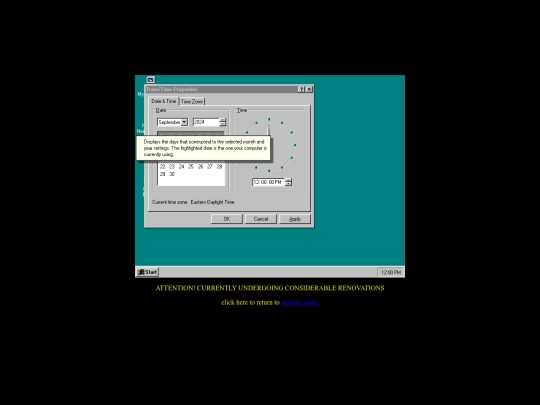Select day 22 in the calendar
Image resolution: width=540 pixels, height=405 pixels.
click(x=163, y=167)
